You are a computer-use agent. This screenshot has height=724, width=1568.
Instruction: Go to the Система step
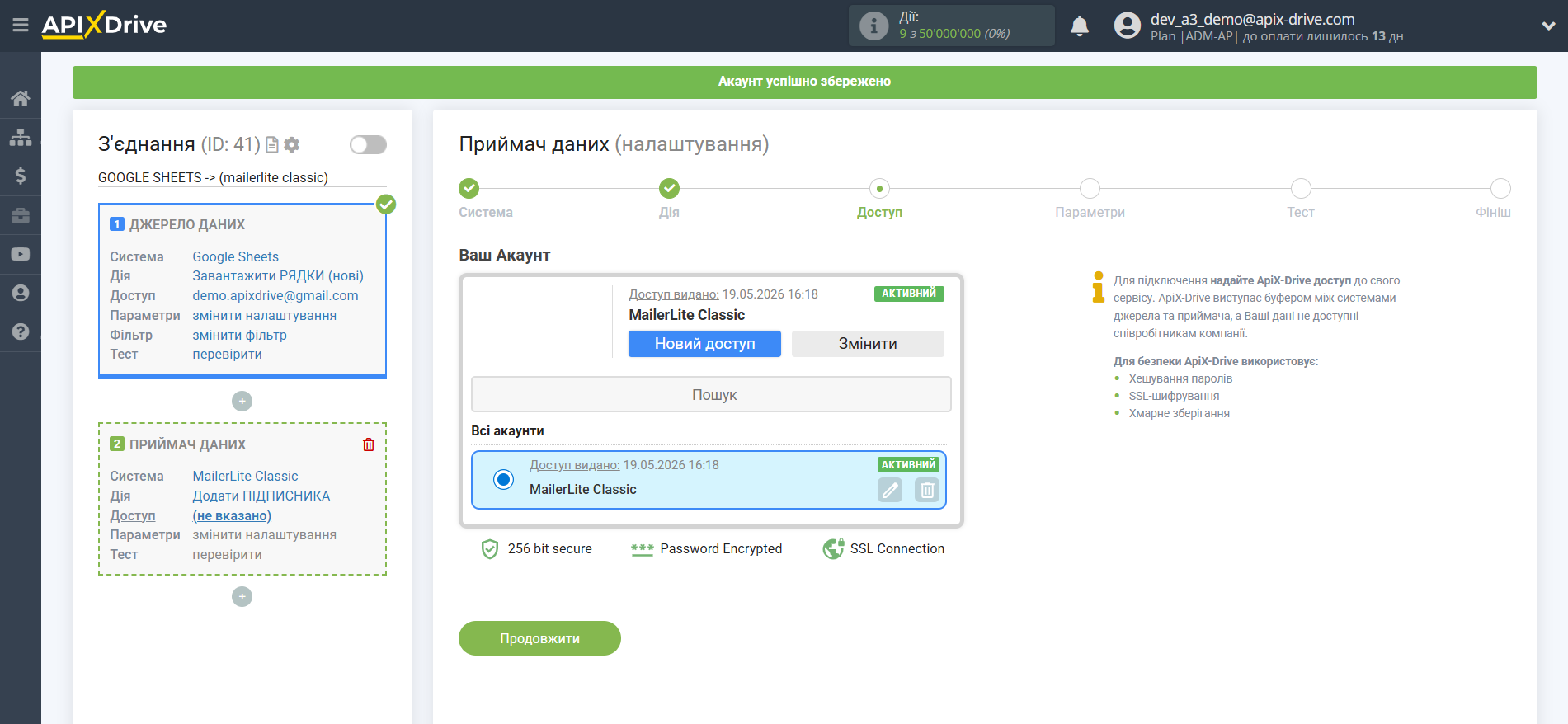coord(469,189)
